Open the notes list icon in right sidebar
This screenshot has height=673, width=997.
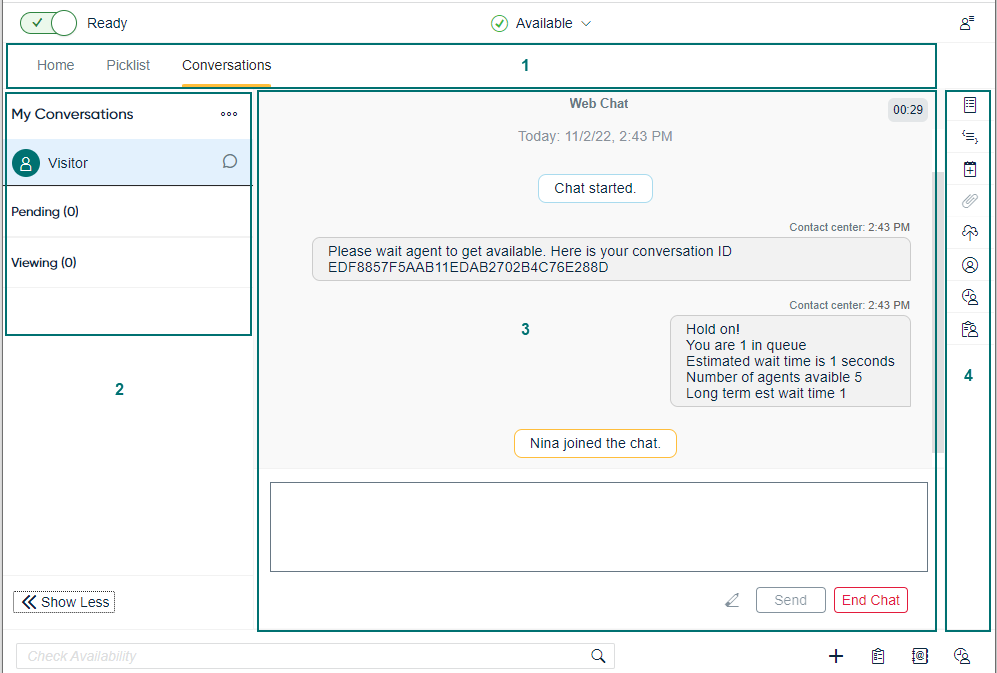click(x=968, y=105)
